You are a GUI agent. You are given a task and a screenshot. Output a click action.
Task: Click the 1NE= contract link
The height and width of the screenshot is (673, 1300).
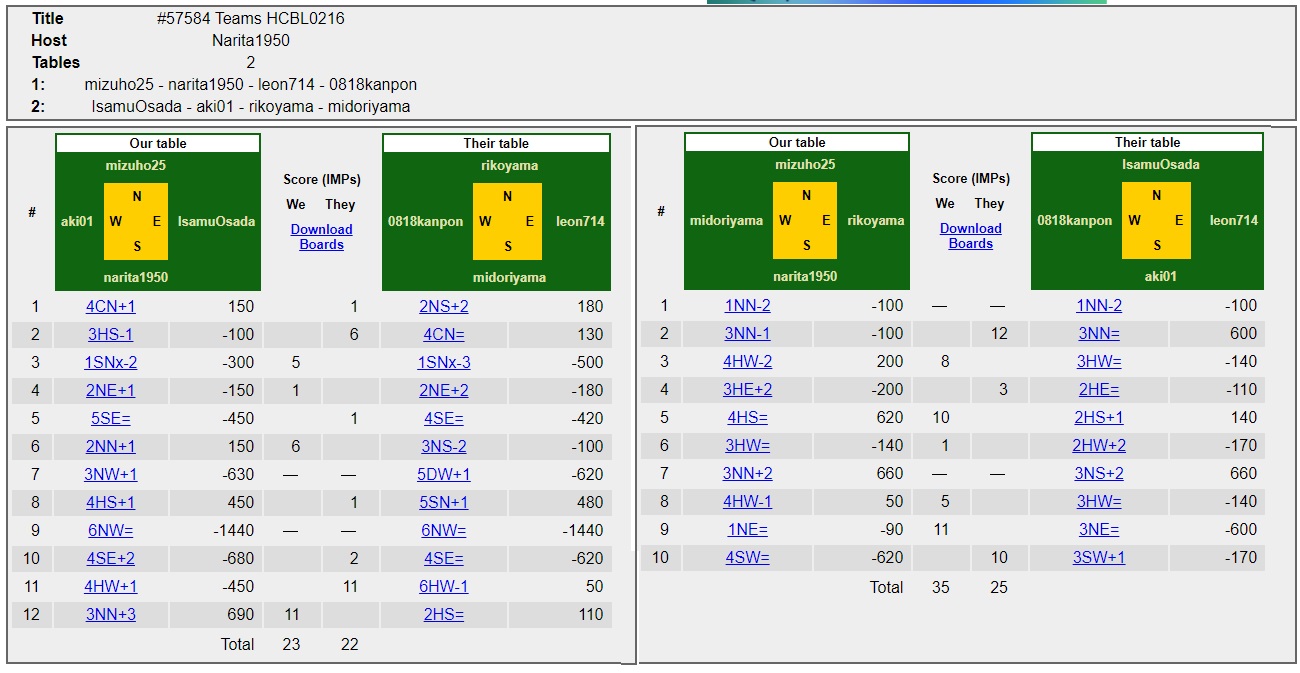747,529
